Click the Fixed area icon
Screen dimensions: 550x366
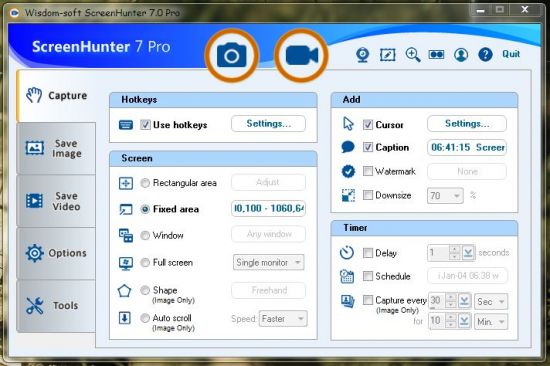coord(126,209)
